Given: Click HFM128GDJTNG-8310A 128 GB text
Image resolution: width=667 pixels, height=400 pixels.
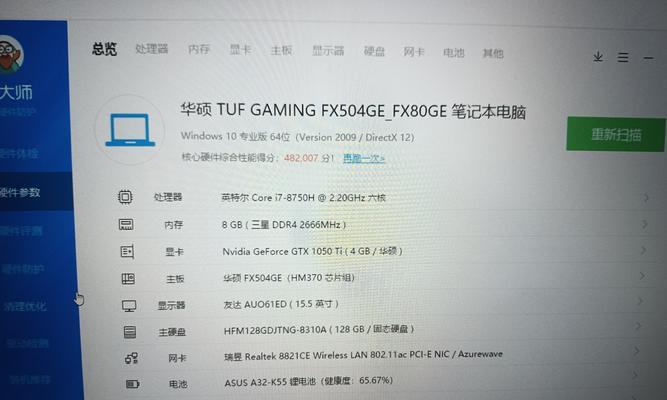Looking at the screenshot, I should click(319, 329).
